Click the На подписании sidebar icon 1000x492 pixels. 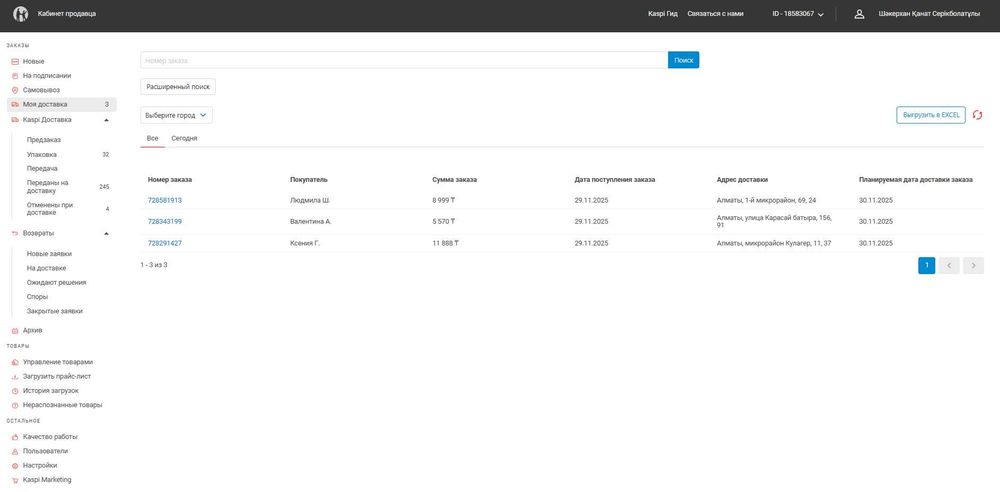tap(15, 76)
